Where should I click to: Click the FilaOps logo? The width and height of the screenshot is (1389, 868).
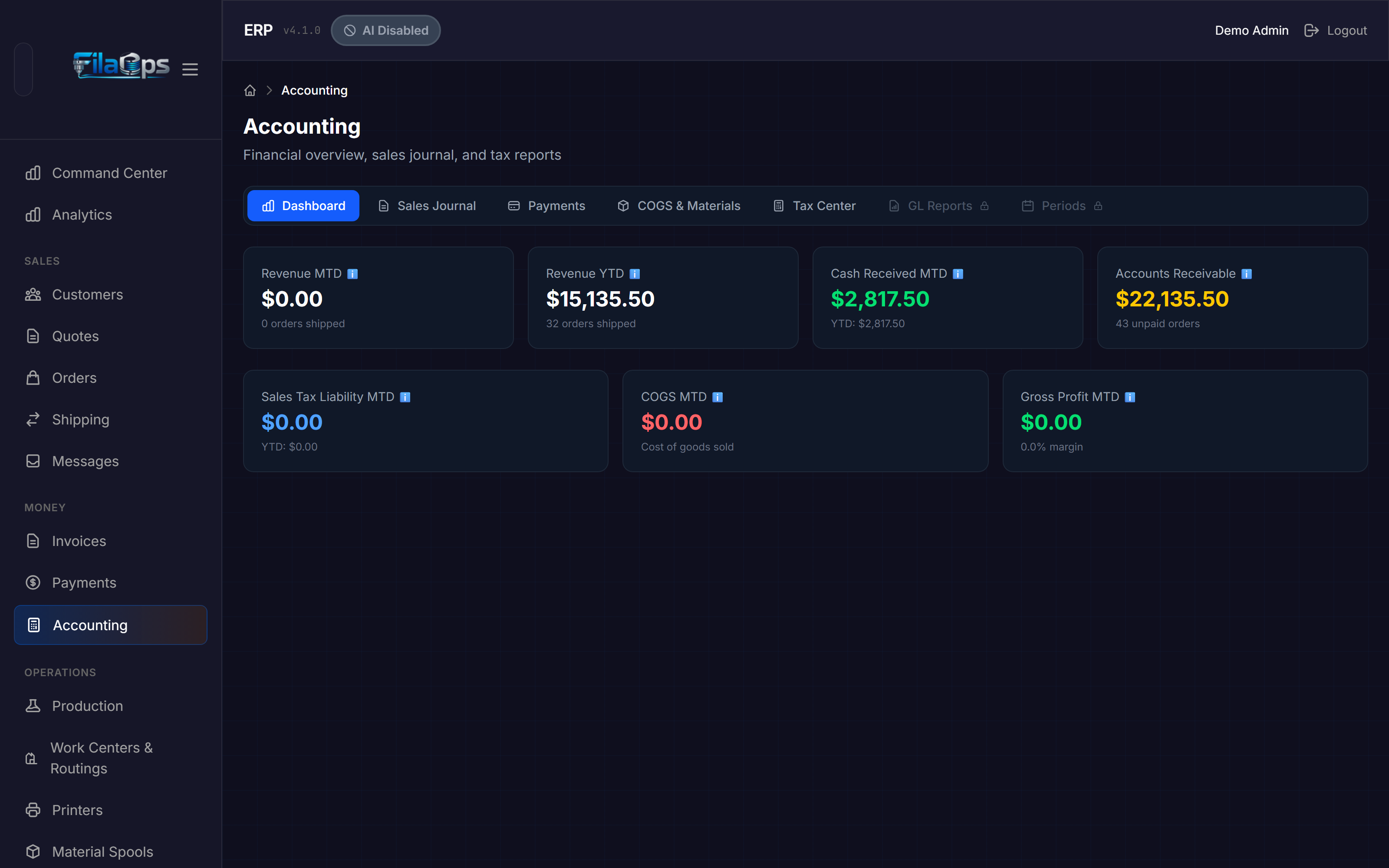[121, 65]
